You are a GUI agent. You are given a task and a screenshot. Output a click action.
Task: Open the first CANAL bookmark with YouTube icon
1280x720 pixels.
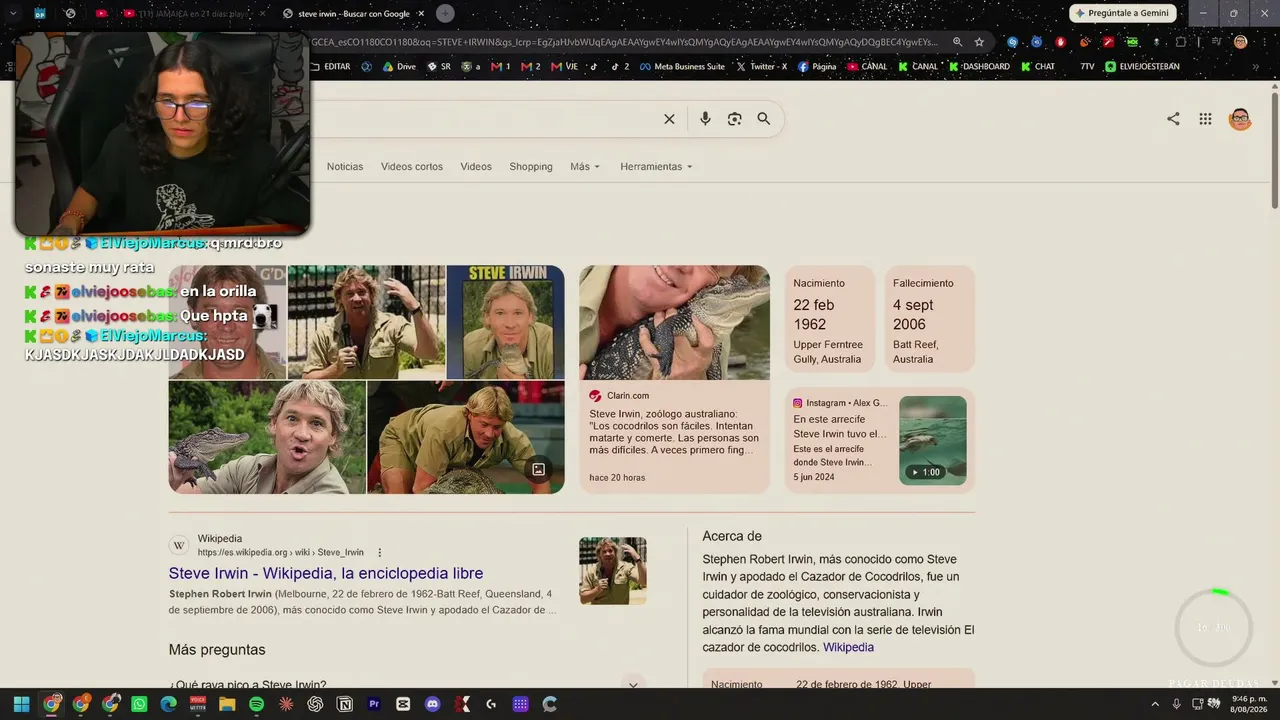click(x=867, y=67)
